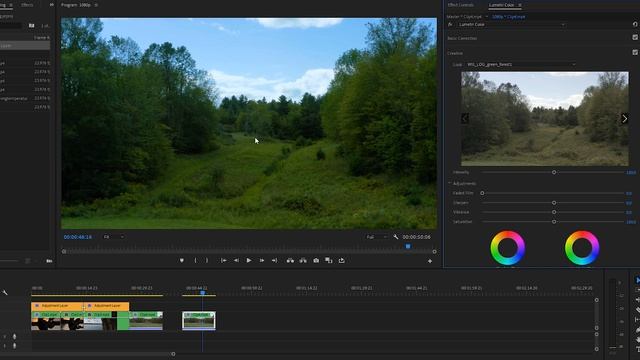This screenshot has height=360, width=640.
Task: Select the Program 1080p tab
Action: pyautogui.click(x=76, y=5)
